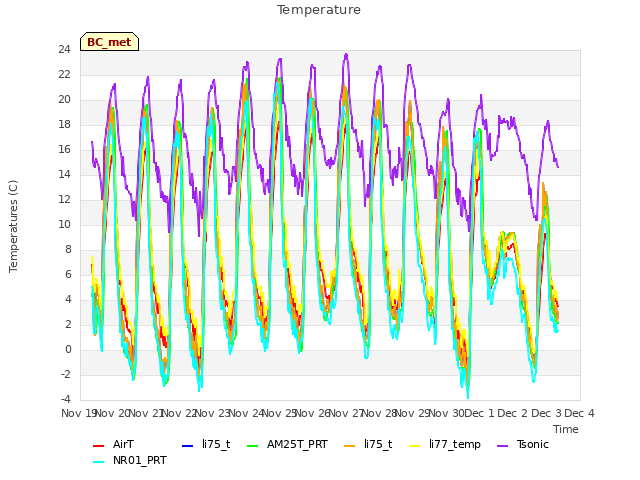The height and width of the screenshot is (480, 640).
Task: Click the purple Tsonic color swatch
Action: click(x=502, y=445)
